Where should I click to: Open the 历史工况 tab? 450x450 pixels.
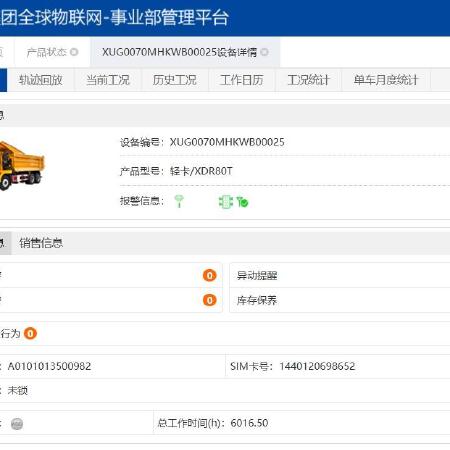coord(175,80)
